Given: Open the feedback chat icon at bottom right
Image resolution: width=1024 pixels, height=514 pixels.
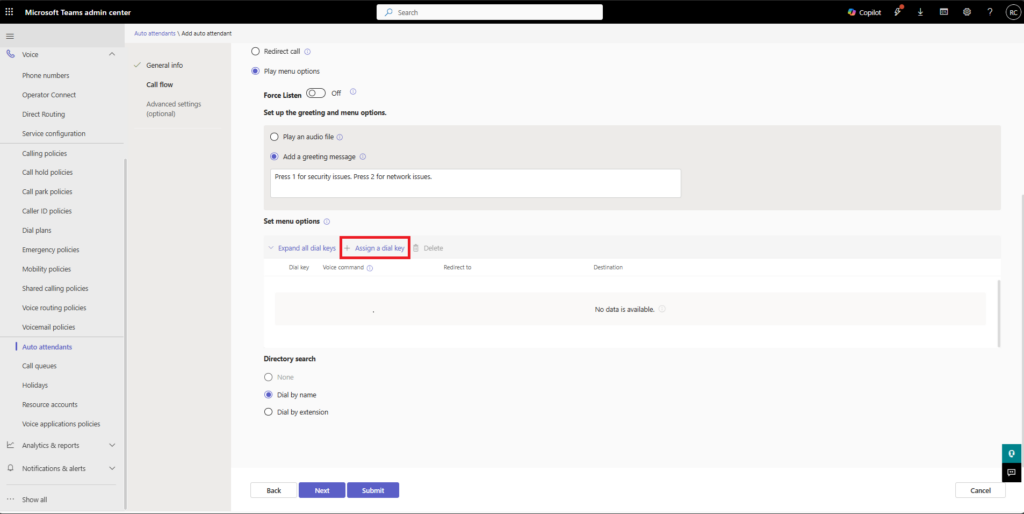Looking at the screenshot, I should tap(1012, 472).
